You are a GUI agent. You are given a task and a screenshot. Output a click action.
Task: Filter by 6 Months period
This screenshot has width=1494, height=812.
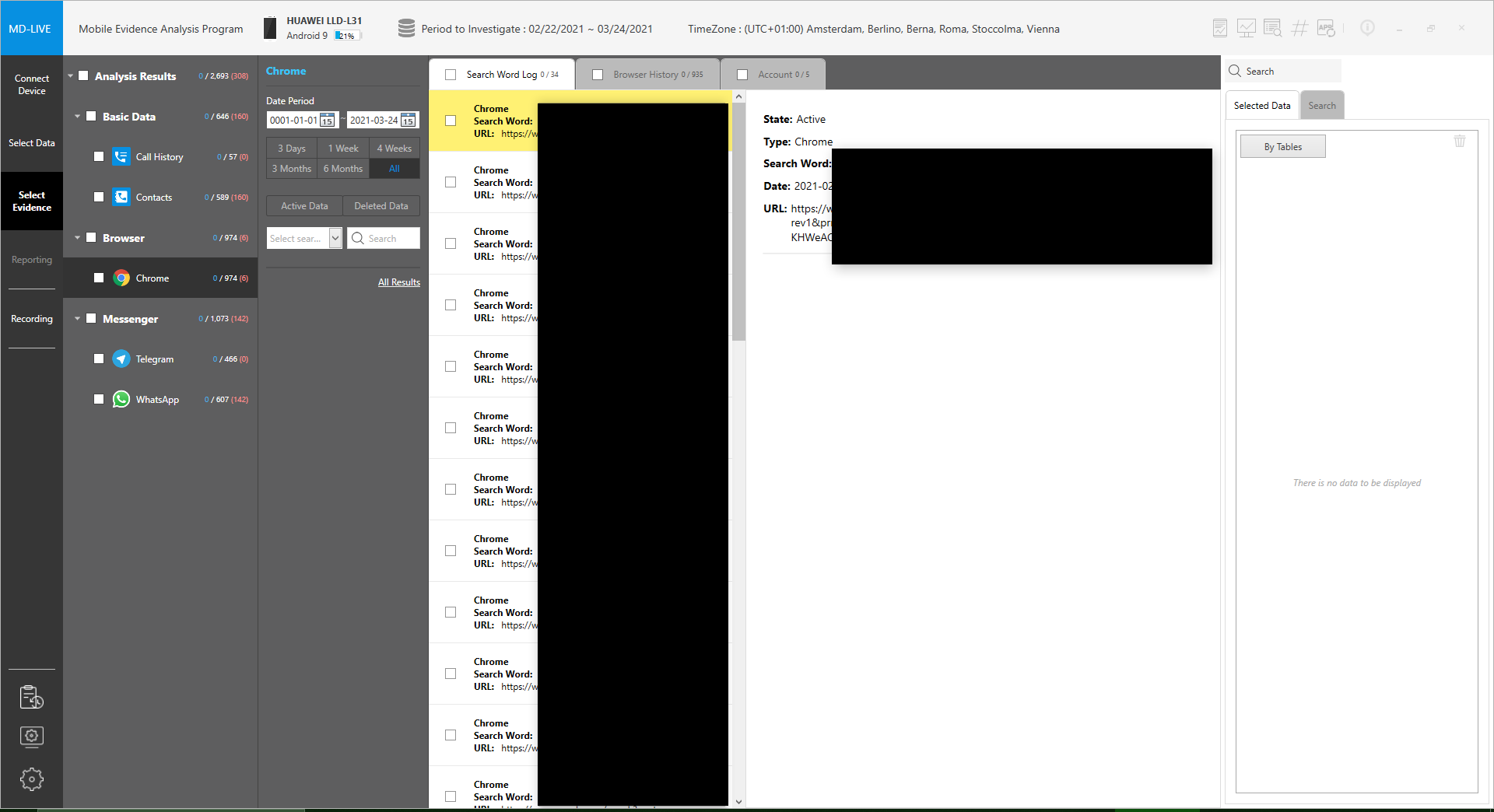(343, 169)
